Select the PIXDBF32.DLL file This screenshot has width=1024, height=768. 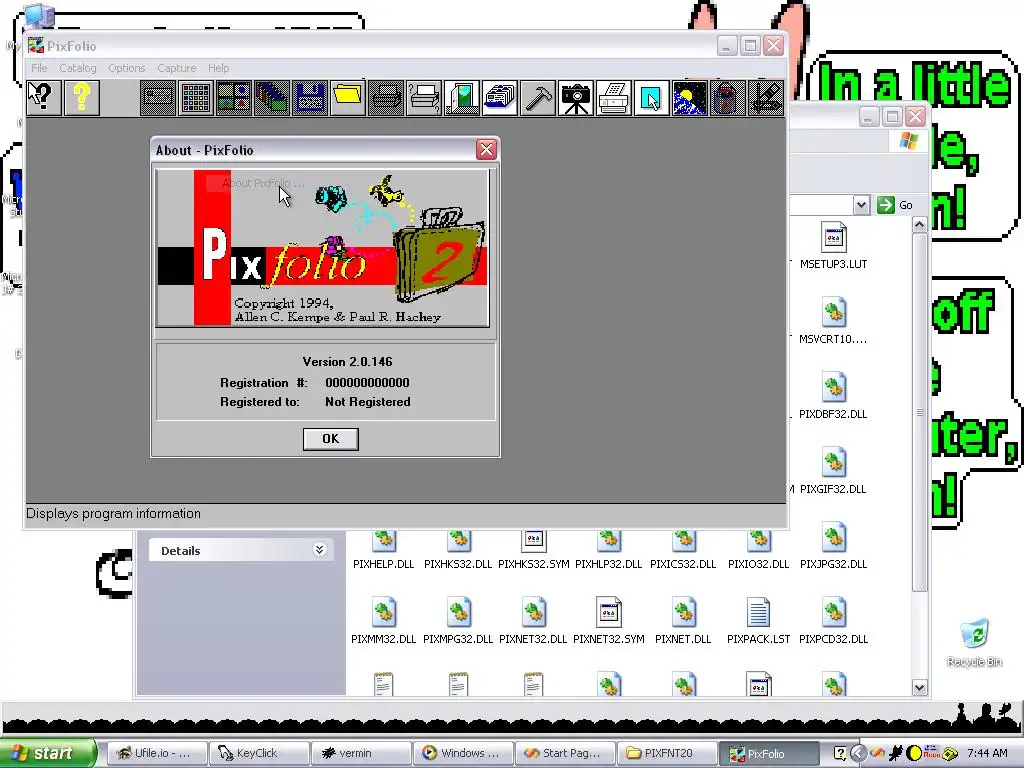[833, 396]
